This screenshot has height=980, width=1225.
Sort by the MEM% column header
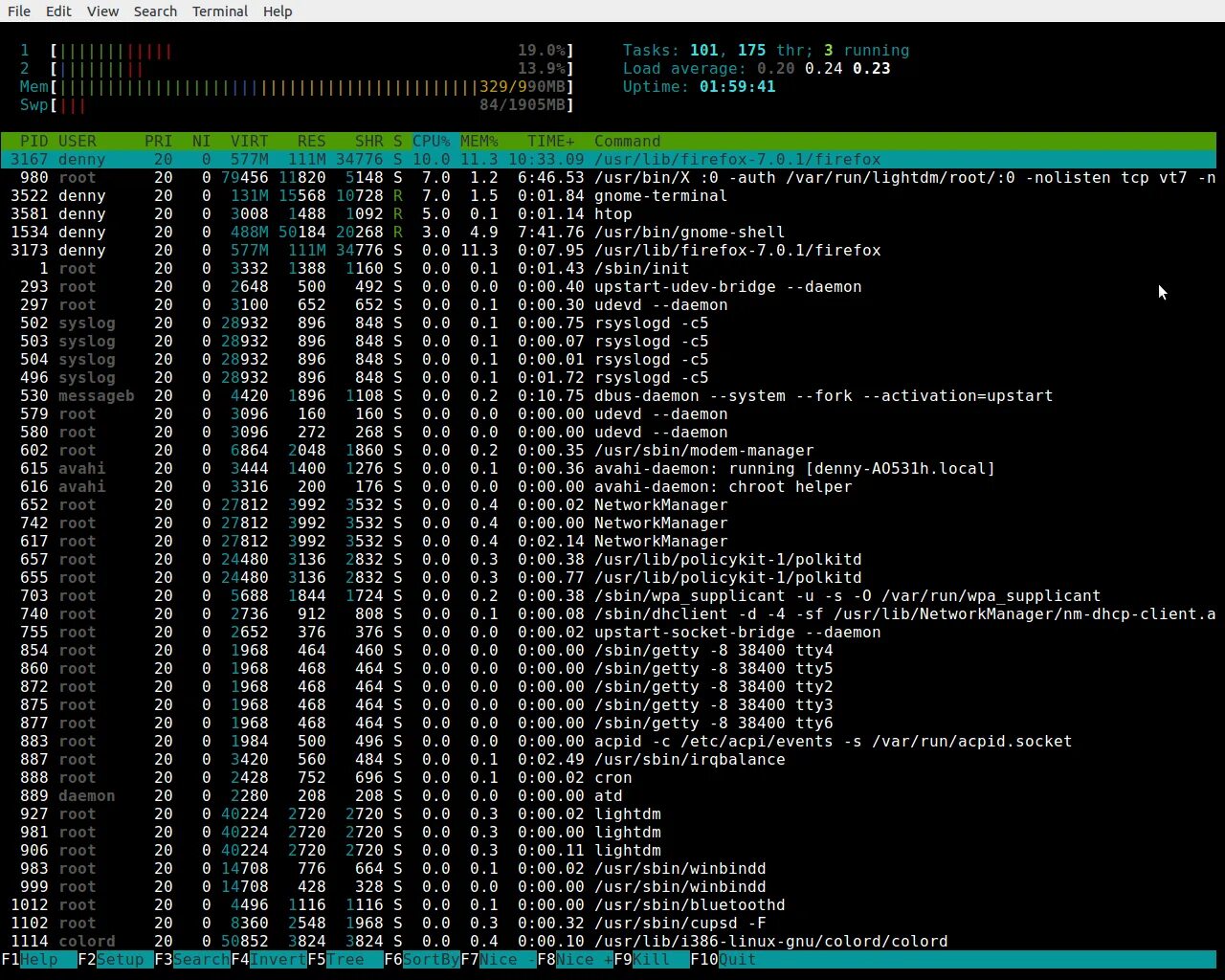[479, 141]
